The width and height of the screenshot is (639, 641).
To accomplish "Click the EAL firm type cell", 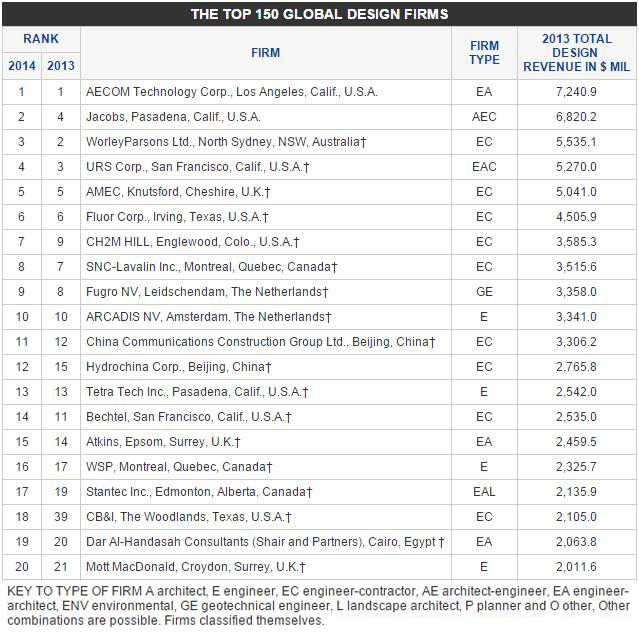I will coord(484,492).
